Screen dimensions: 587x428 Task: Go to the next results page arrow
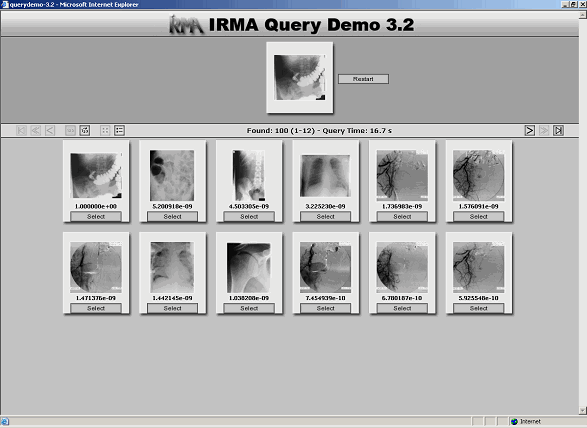[x=529, y=130]
